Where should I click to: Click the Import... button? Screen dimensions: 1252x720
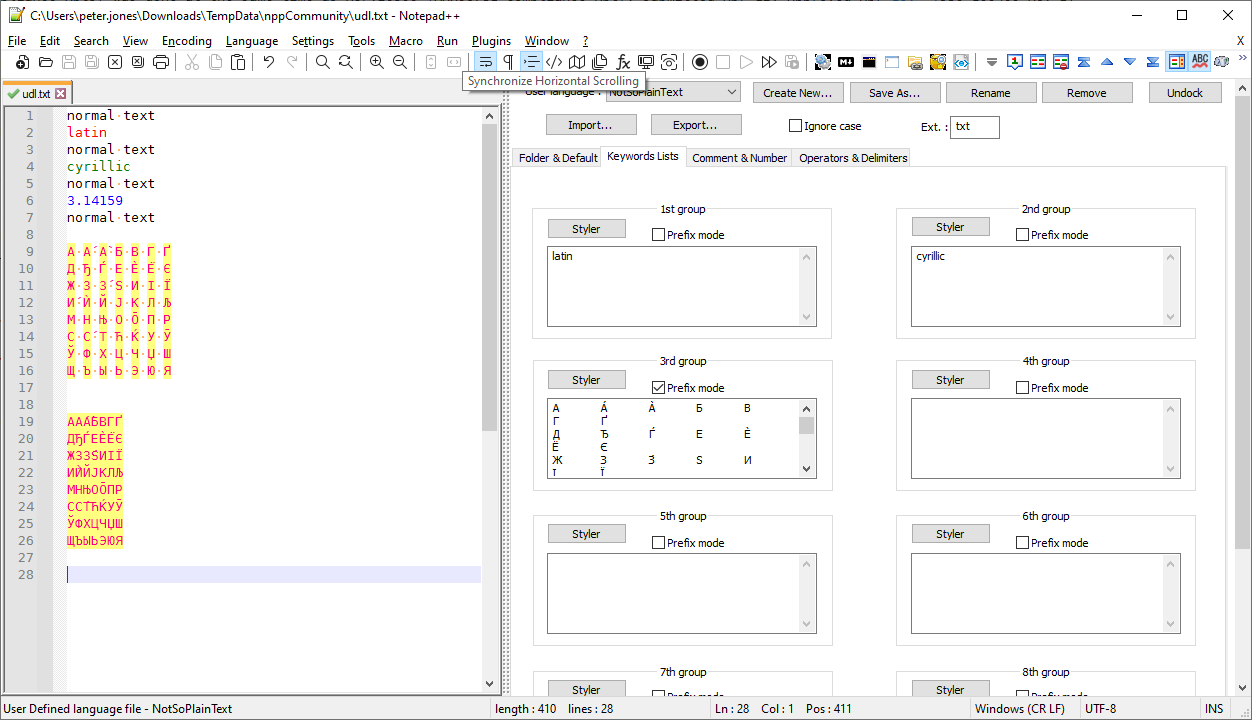(x=590, y=125)
